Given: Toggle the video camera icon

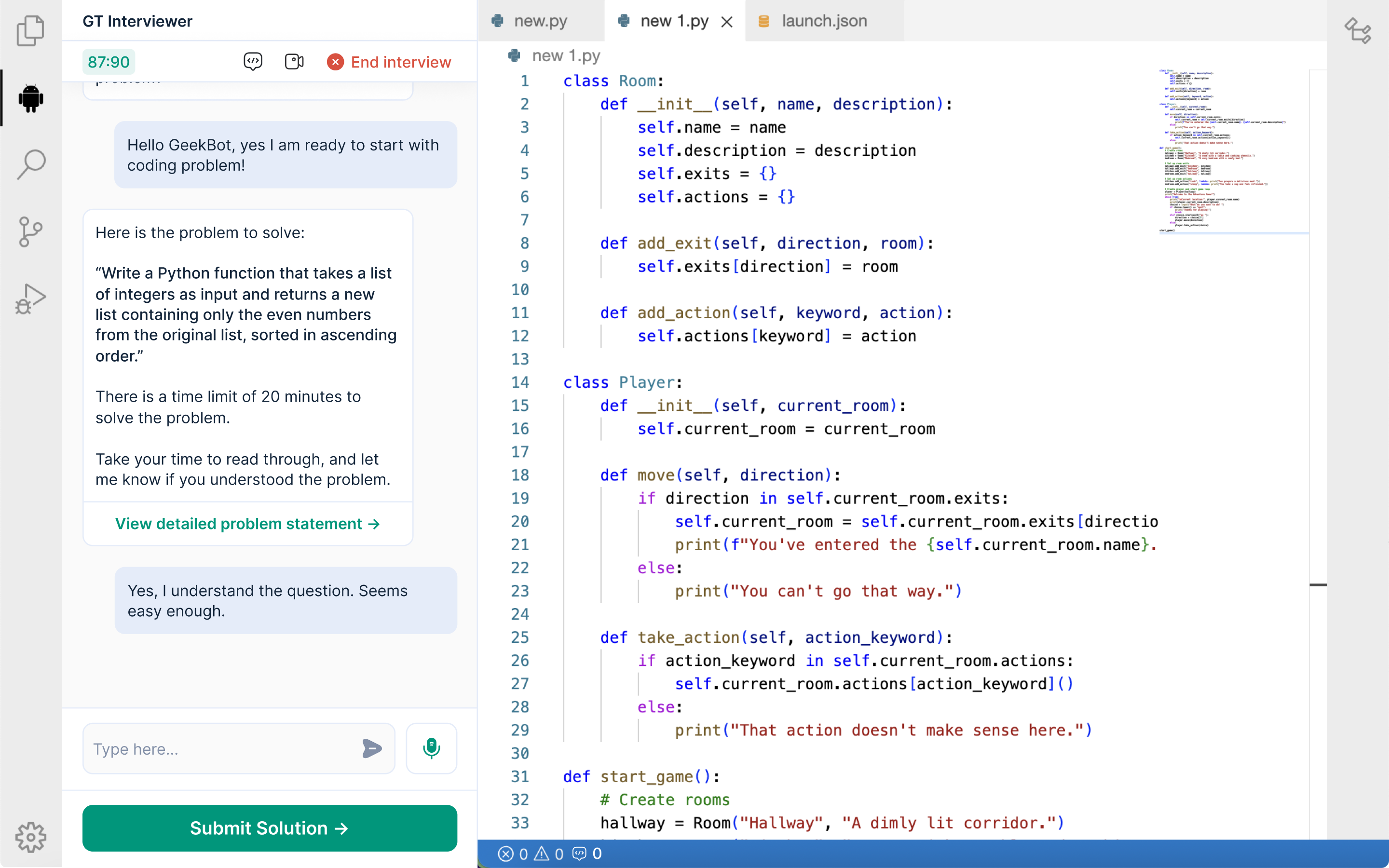Looking at the screenshot, I should [294, 61].
